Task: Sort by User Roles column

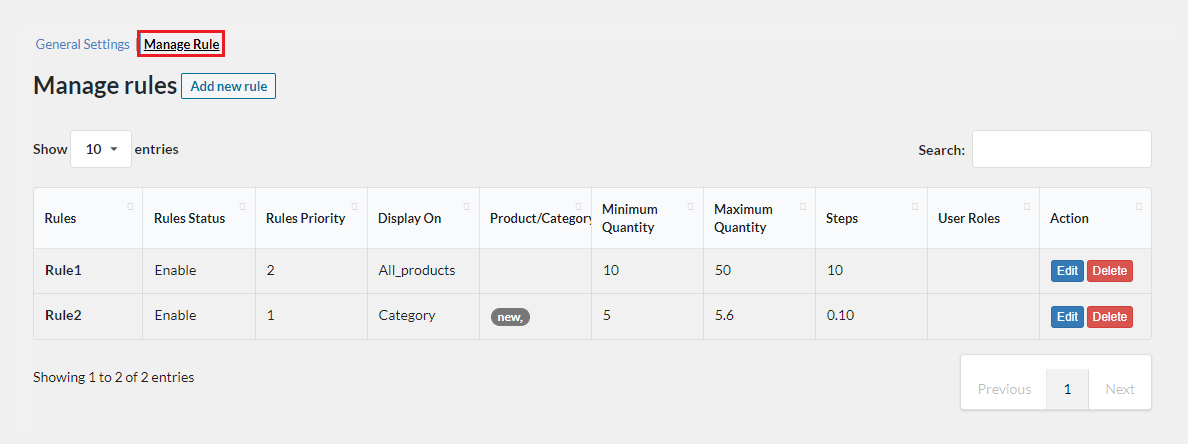Action: (969, 218)
